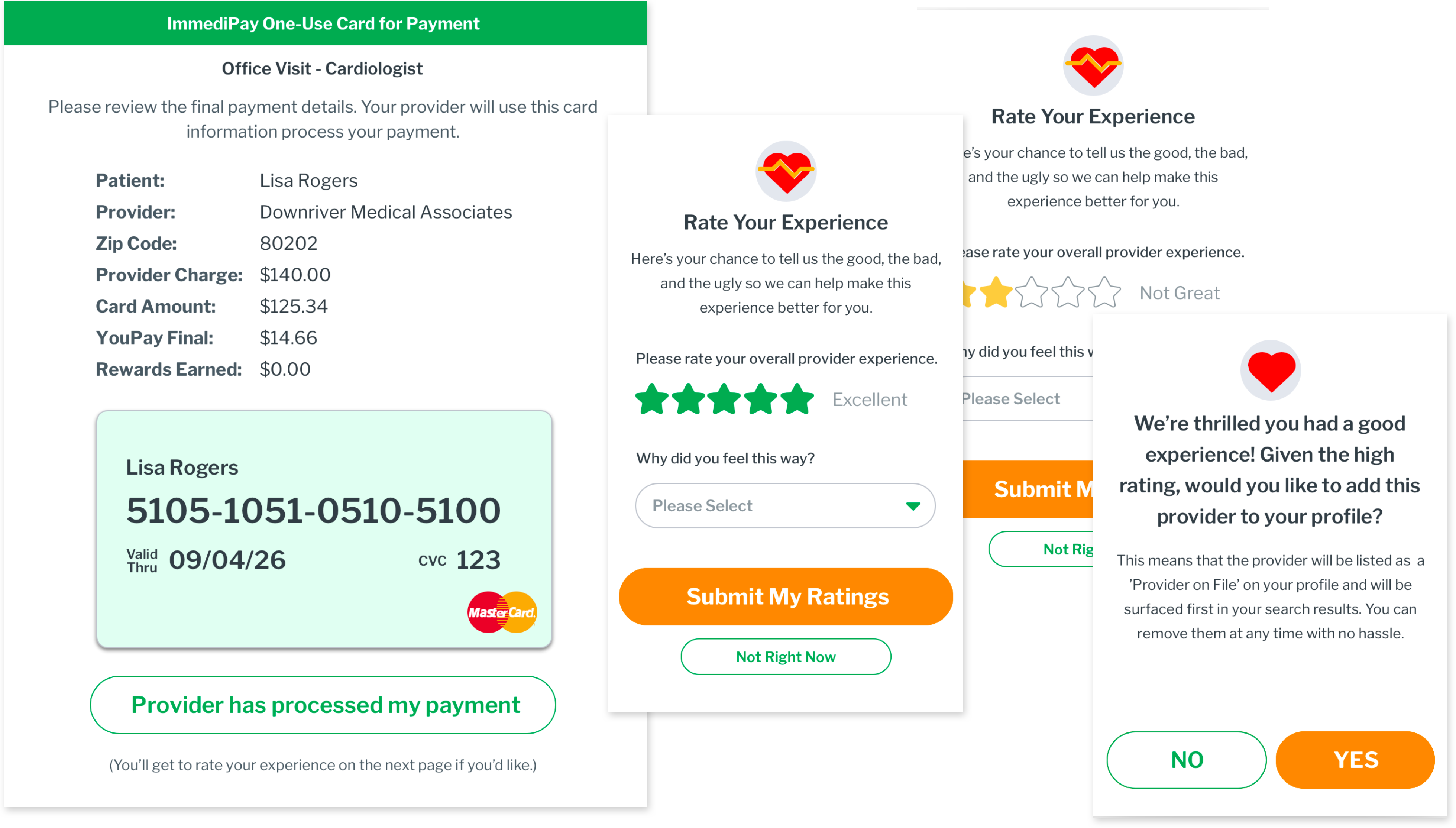Click the plain red heart icon
The image size is (1456, 828).
pyautogui.click(x=1271, y=370)
